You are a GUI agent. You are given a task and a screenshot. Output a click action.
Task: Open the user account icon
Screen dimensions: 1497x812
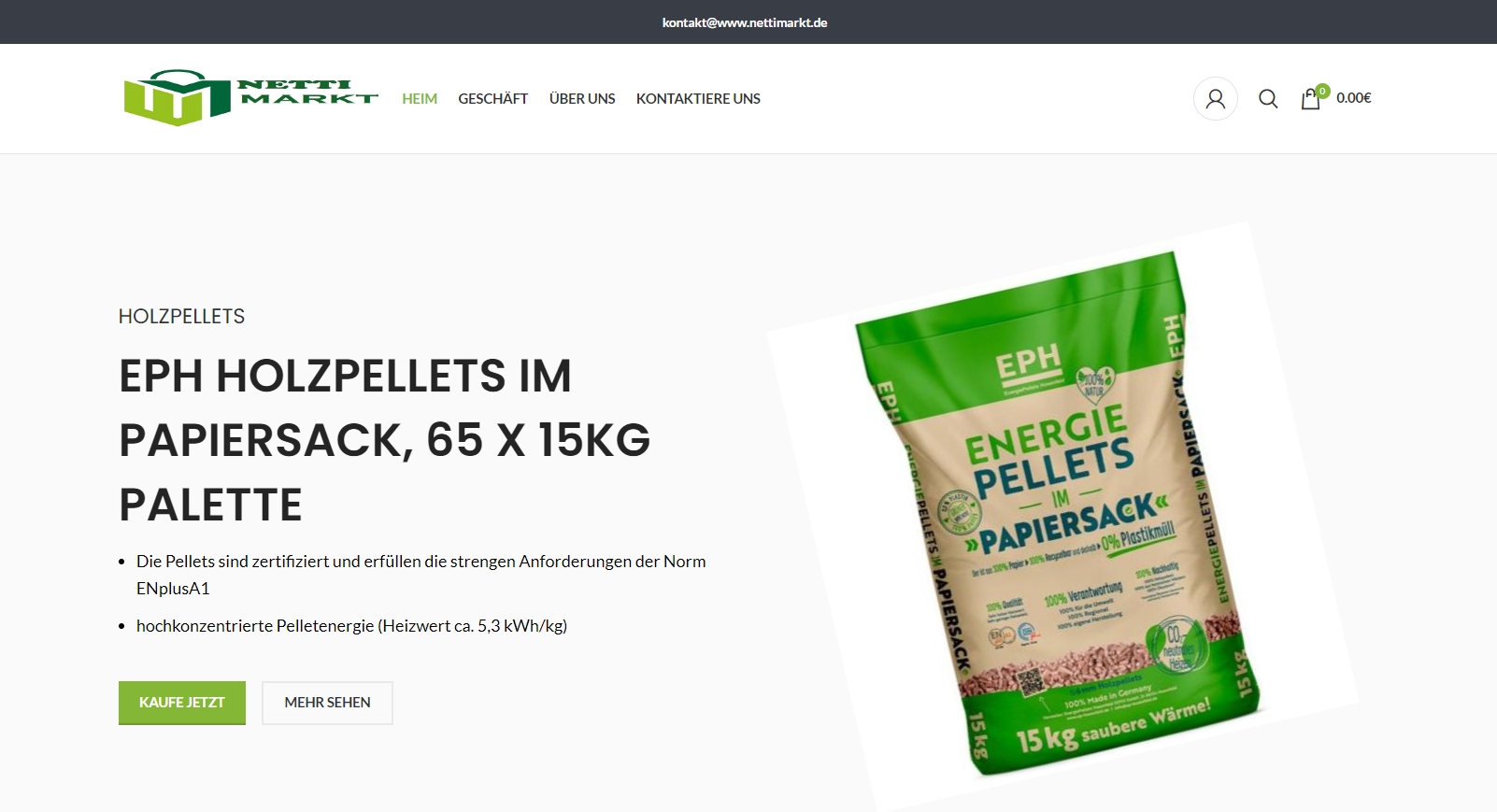(x=1215, y=98)
